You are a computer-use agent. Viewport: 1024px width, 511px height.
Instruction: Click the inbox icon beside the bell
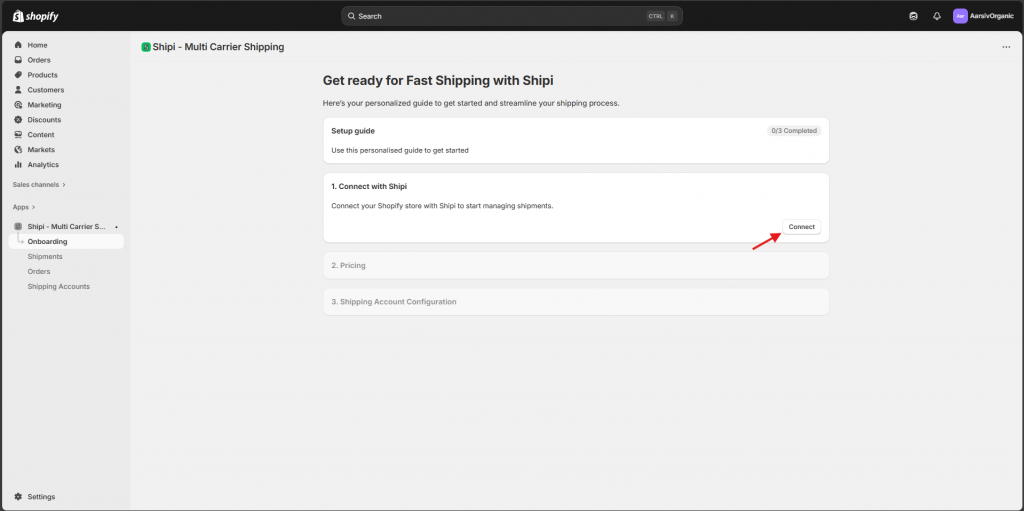913,16
